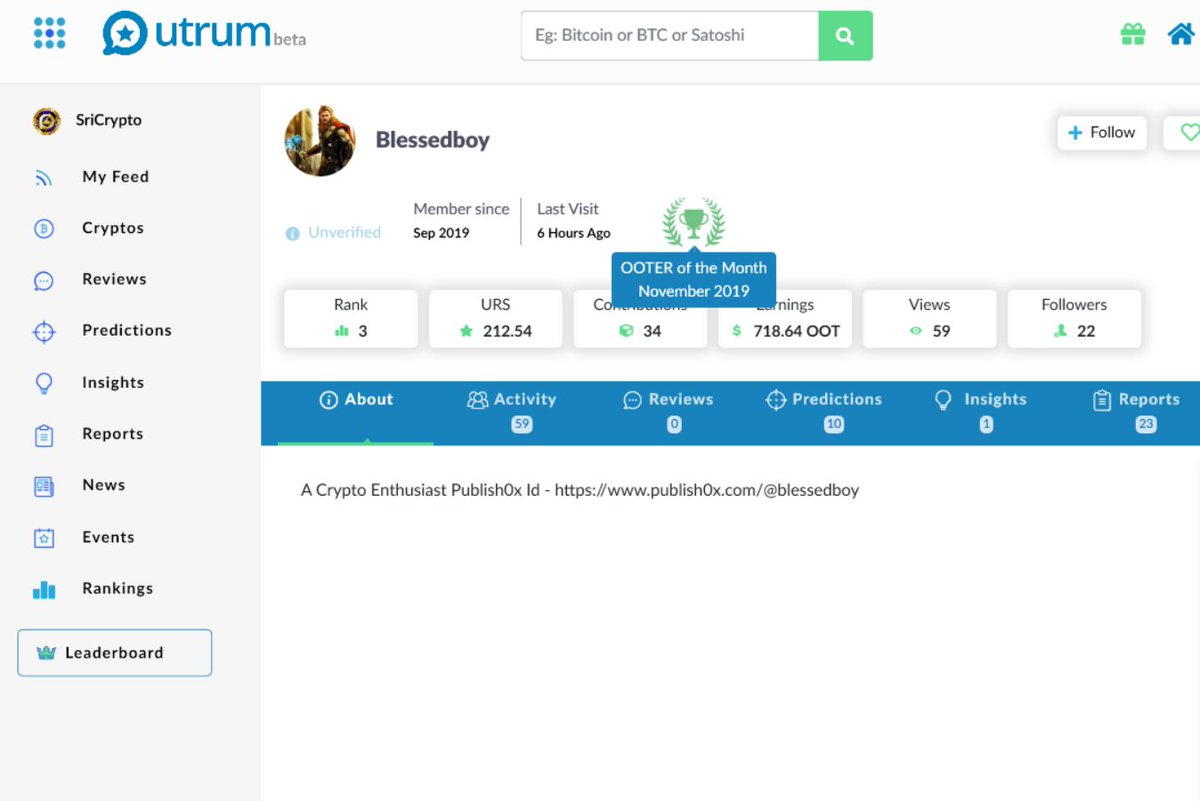
Task: Click the OOTER trophy badge icon
Action: tap(694, 222)
